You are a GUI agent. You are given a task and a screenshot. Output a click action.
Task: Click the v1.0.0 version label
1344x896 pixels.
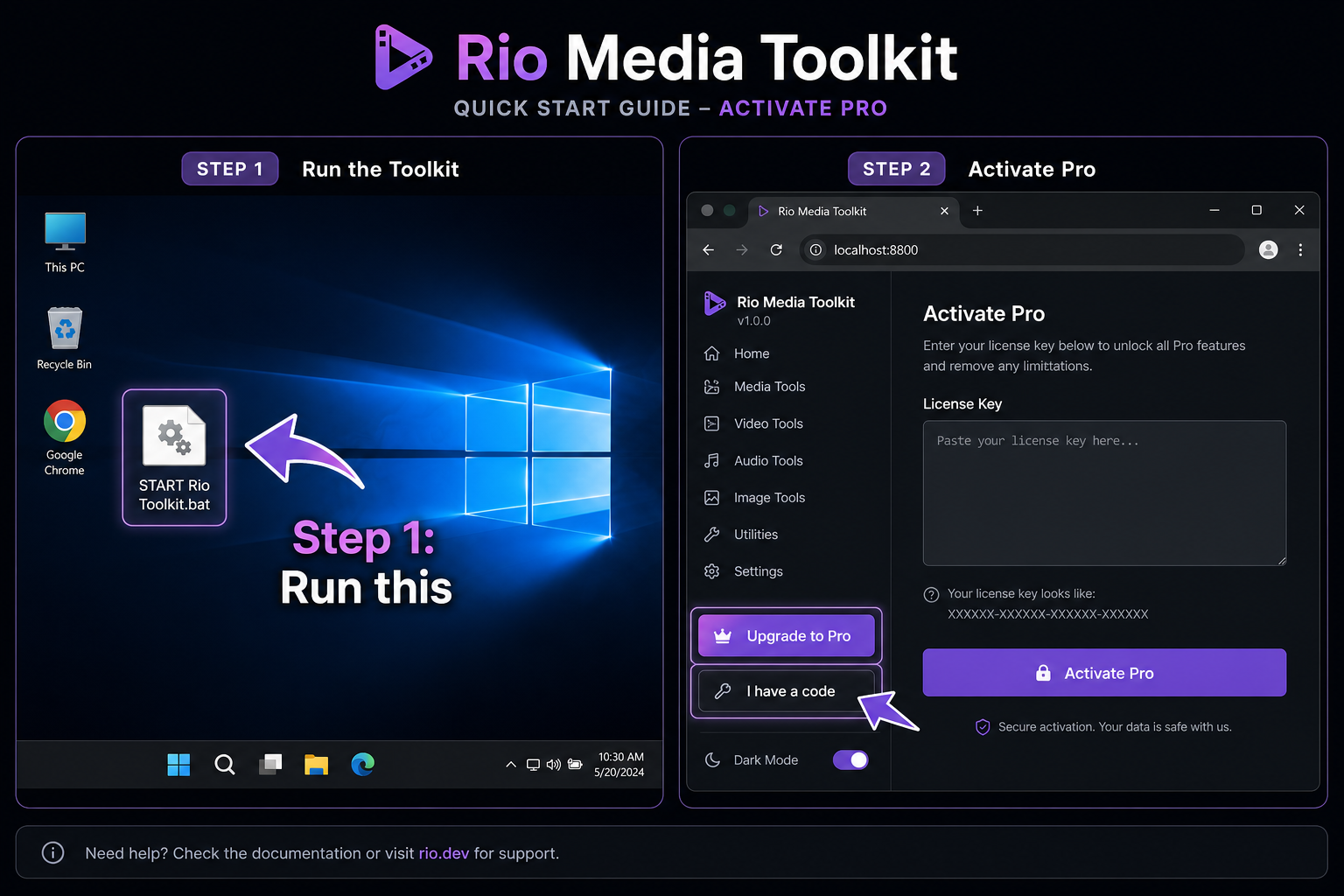pos(753,321)
